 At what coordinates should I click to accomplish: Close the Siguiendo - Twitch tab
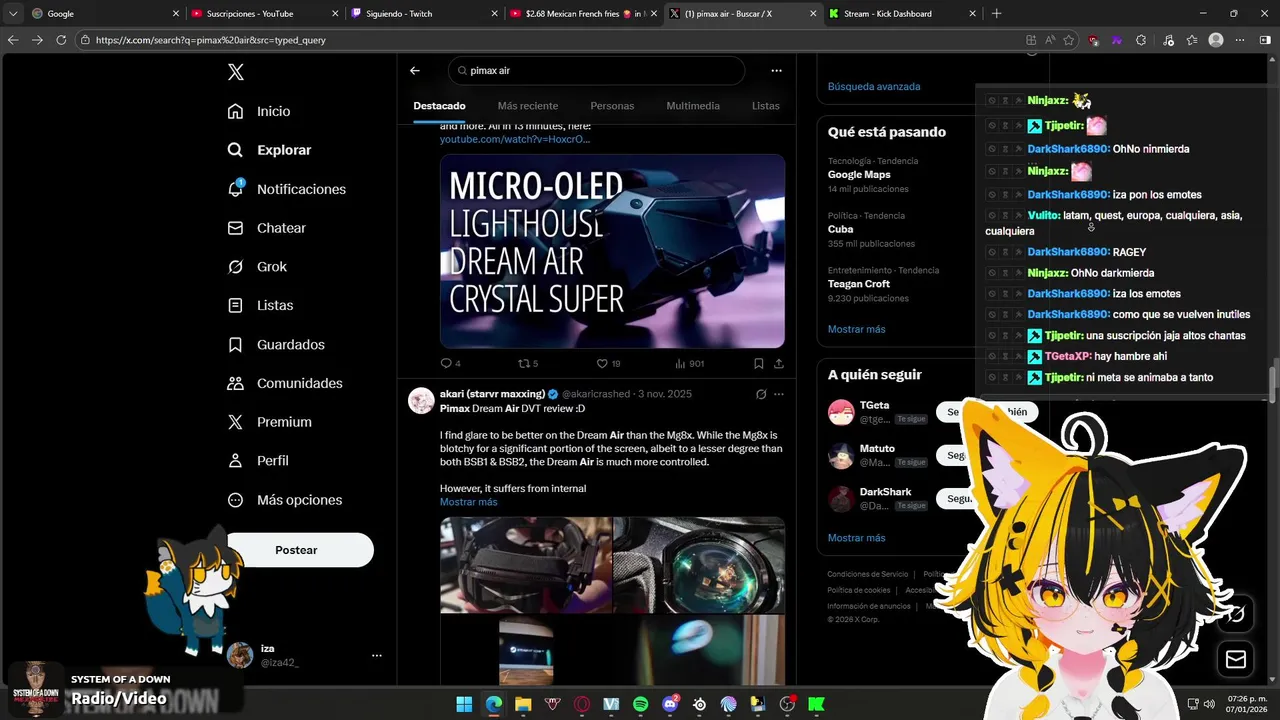[494, 14]
